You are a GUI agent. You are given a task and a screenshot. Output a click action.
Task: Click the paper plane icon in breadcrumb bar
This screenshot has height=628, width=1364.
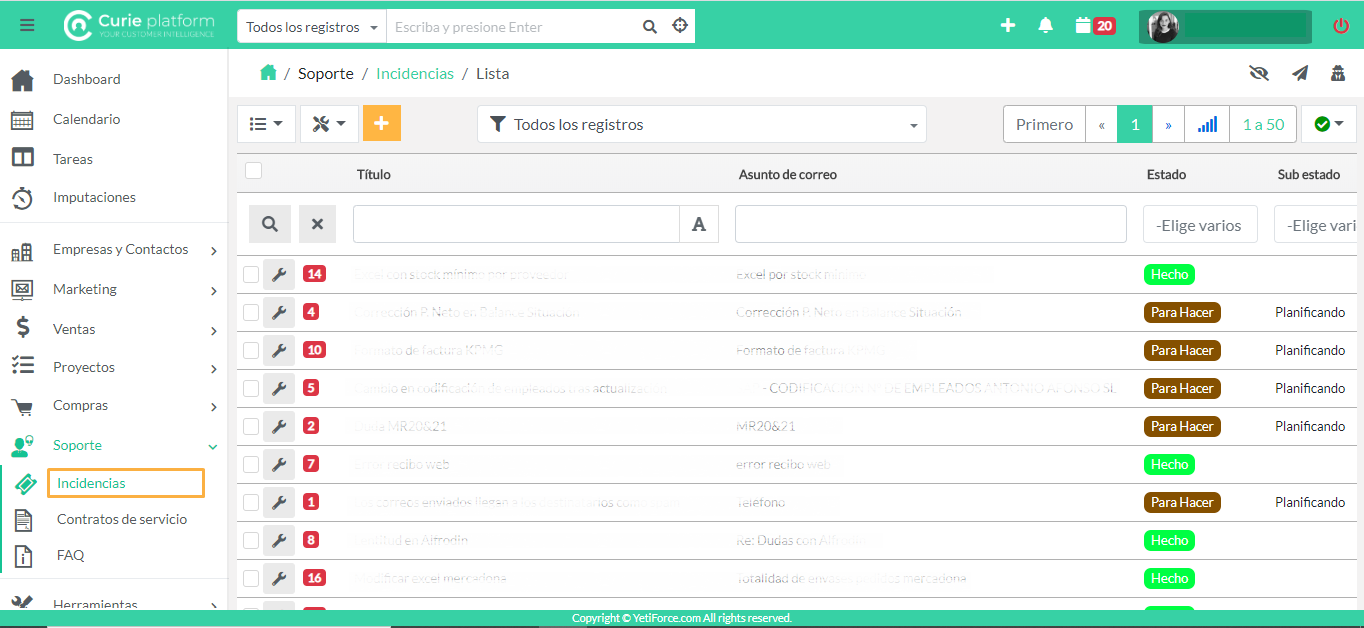pyautogui.click(x=1299, y=73)
